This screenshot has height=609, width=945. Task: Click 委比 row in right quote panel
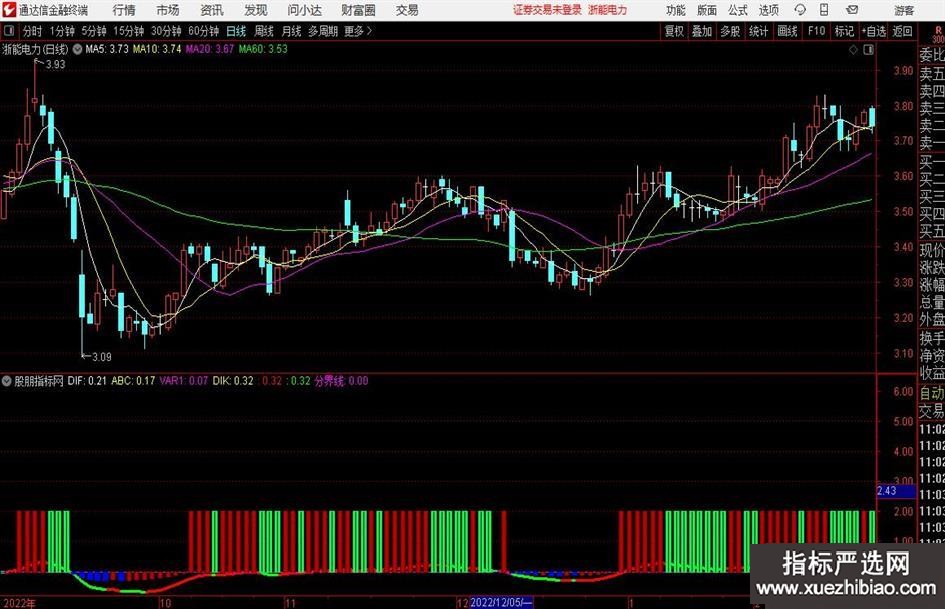coord(931,55)
